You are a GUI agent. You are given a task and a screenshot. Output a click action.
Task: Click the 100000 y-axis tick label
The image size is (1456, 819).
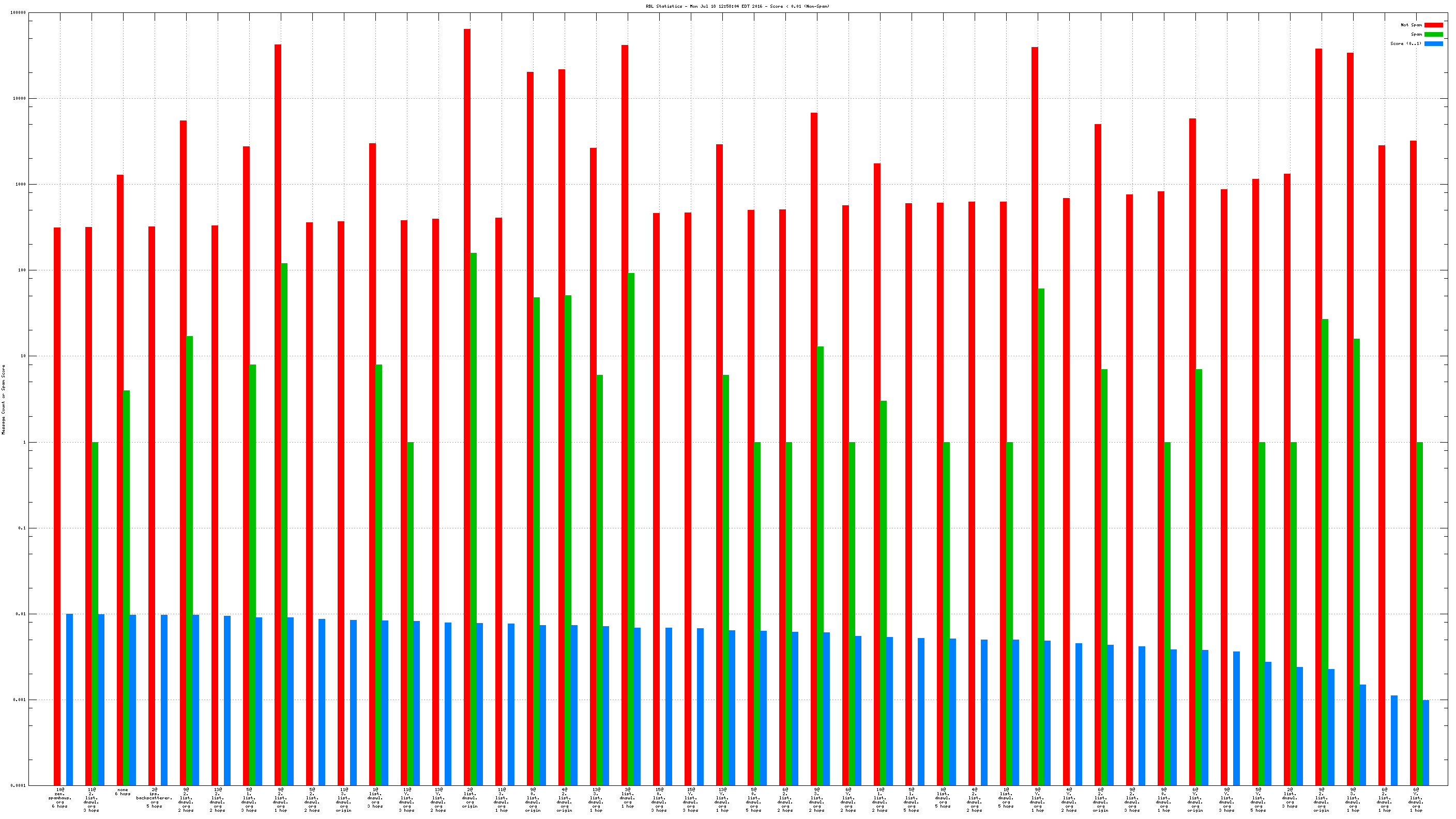(18, 12)
